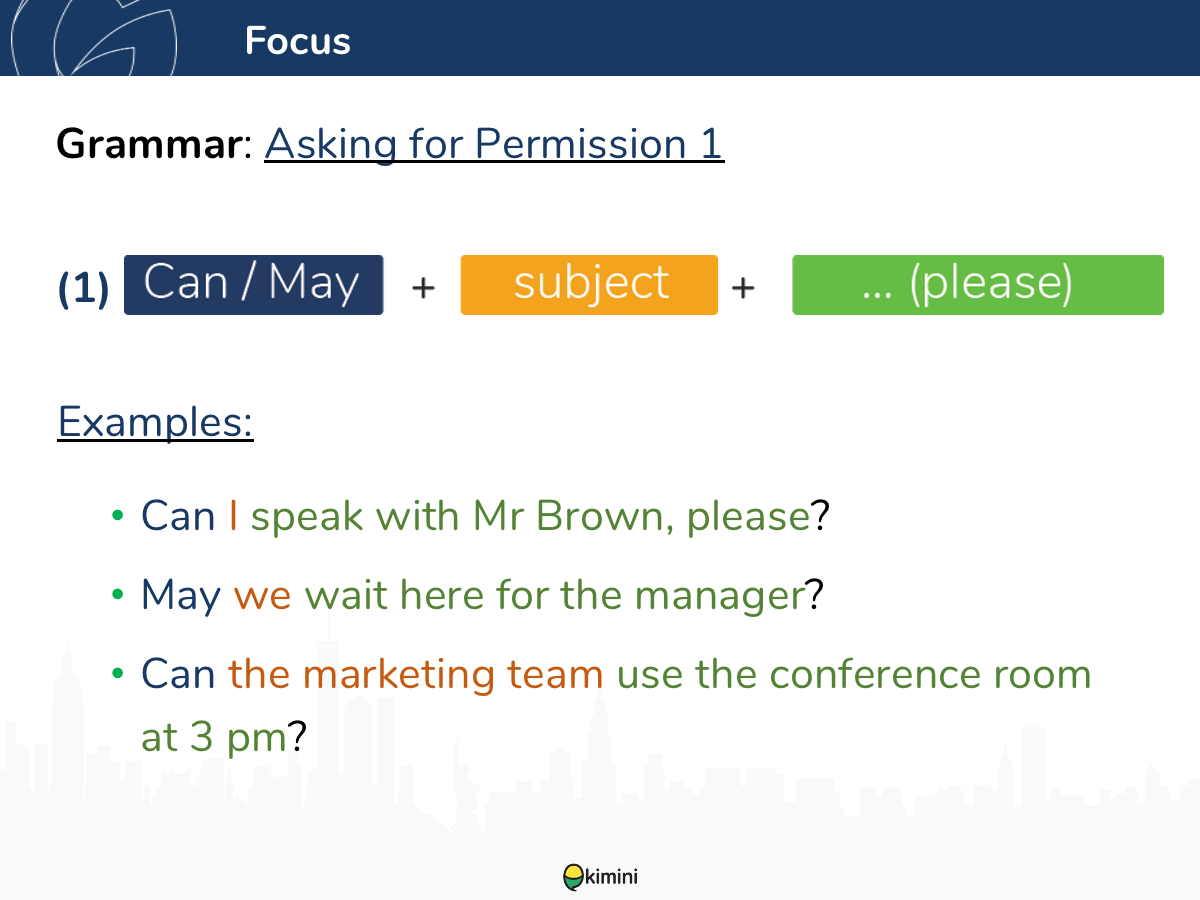Click the bullet before 'May we wait'
Screen dimensions: 1200x900
pos(118,596)
